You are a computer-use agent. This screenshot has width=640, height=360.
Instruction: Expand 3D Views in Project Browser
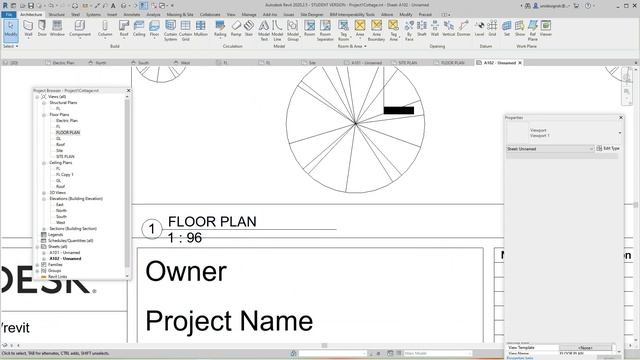(x=44, y=193)
